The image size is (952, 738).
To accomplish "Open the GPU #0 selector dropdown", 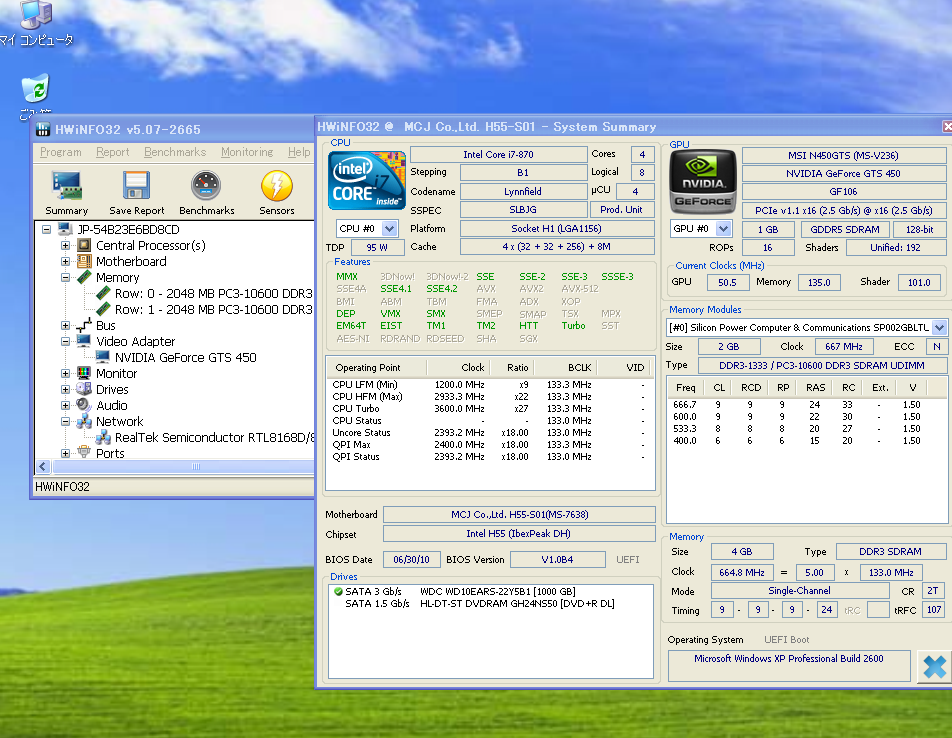I will pos(723,229).
